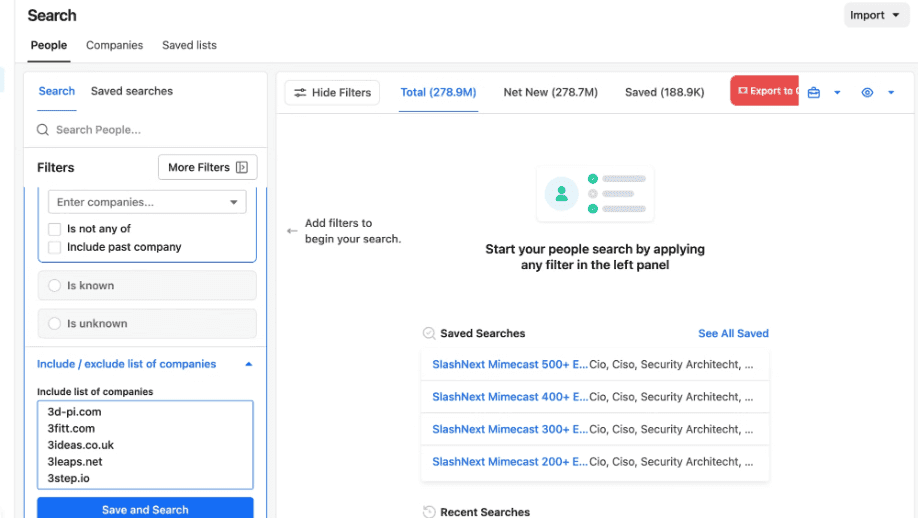Open the Saved searches sub-tab
This screenshot has width=919, height=518.
click(x=132, y=91)
